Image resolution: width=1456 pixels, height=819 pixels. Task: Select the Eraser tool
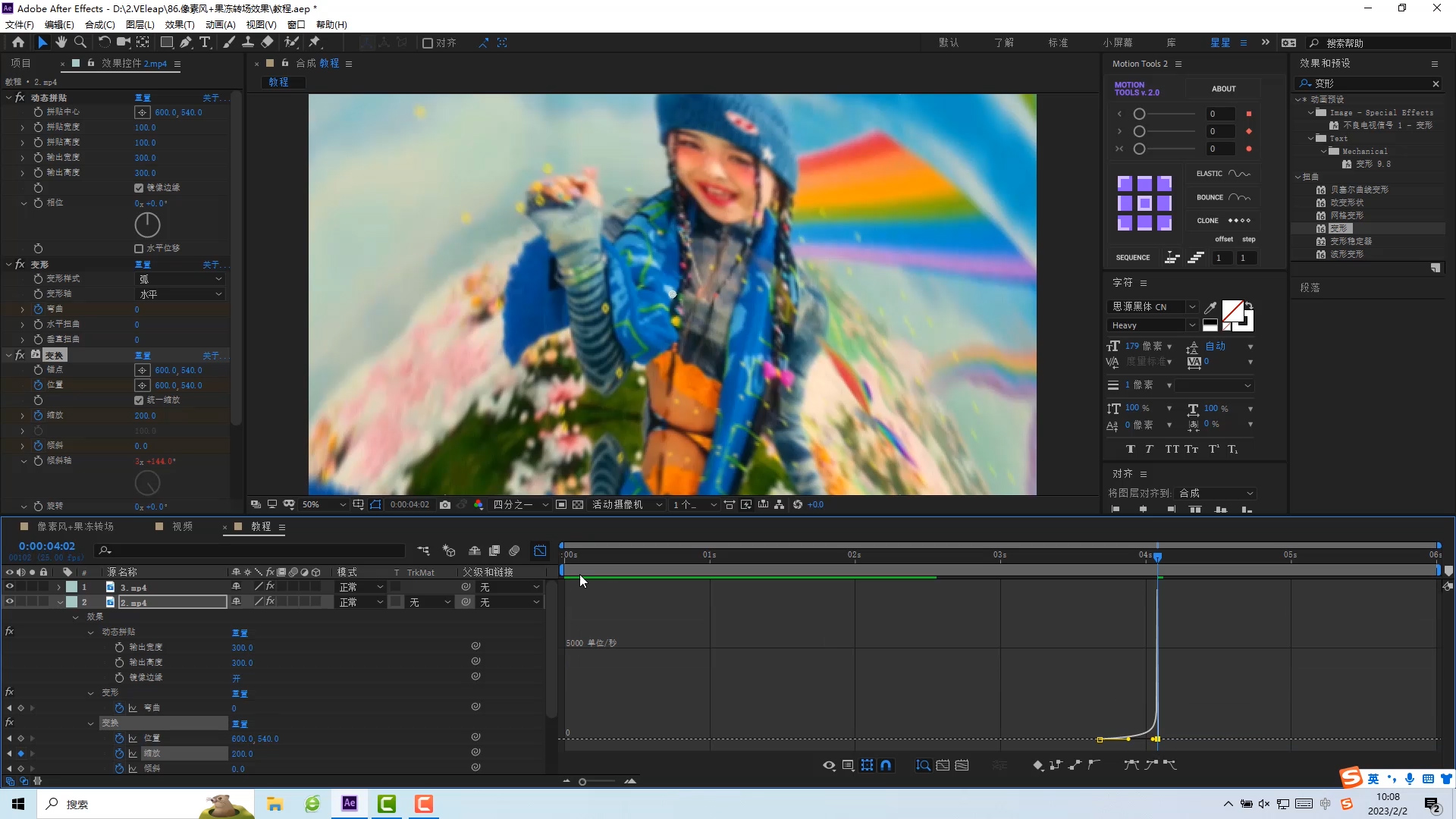click(x=268, y=42)
